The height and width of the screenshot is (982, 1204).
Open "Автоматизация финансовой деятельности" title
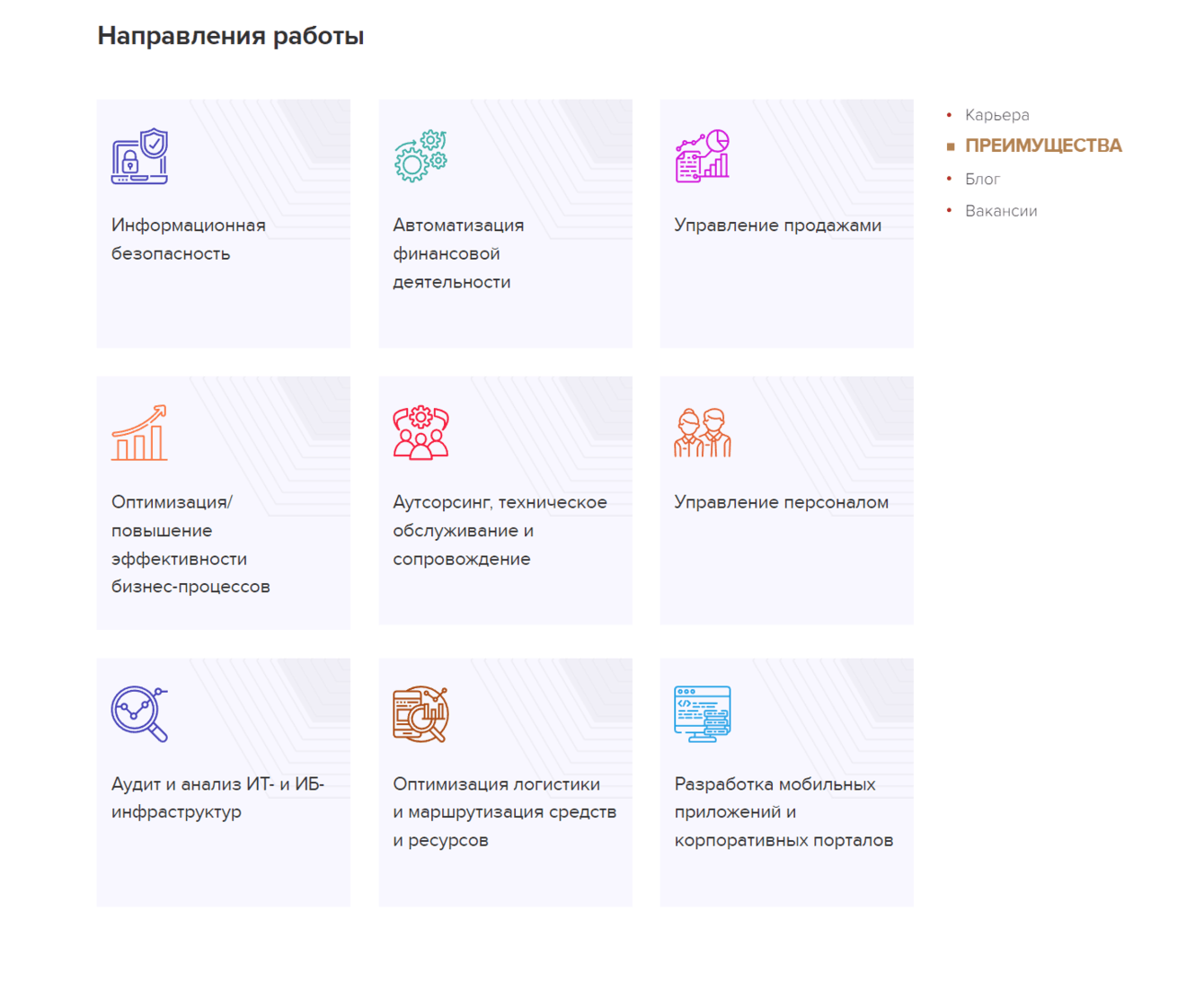458,253
